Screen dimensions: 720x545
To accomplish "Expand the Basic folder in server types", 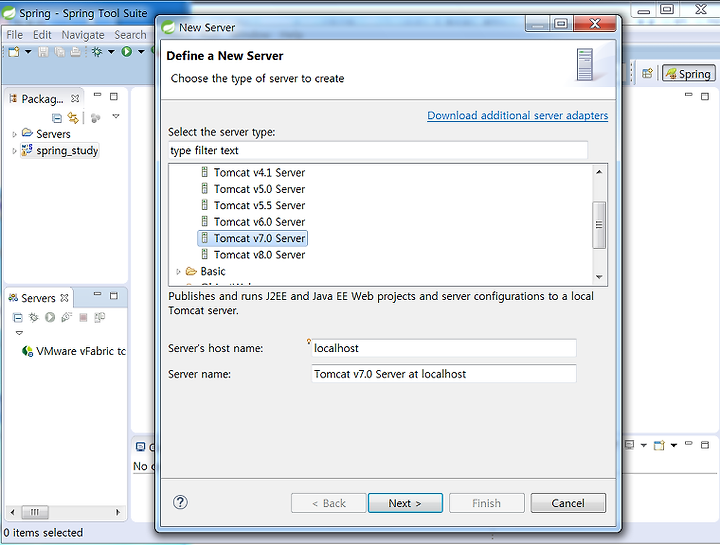I will pyautogui.click(x=178, y=272).
